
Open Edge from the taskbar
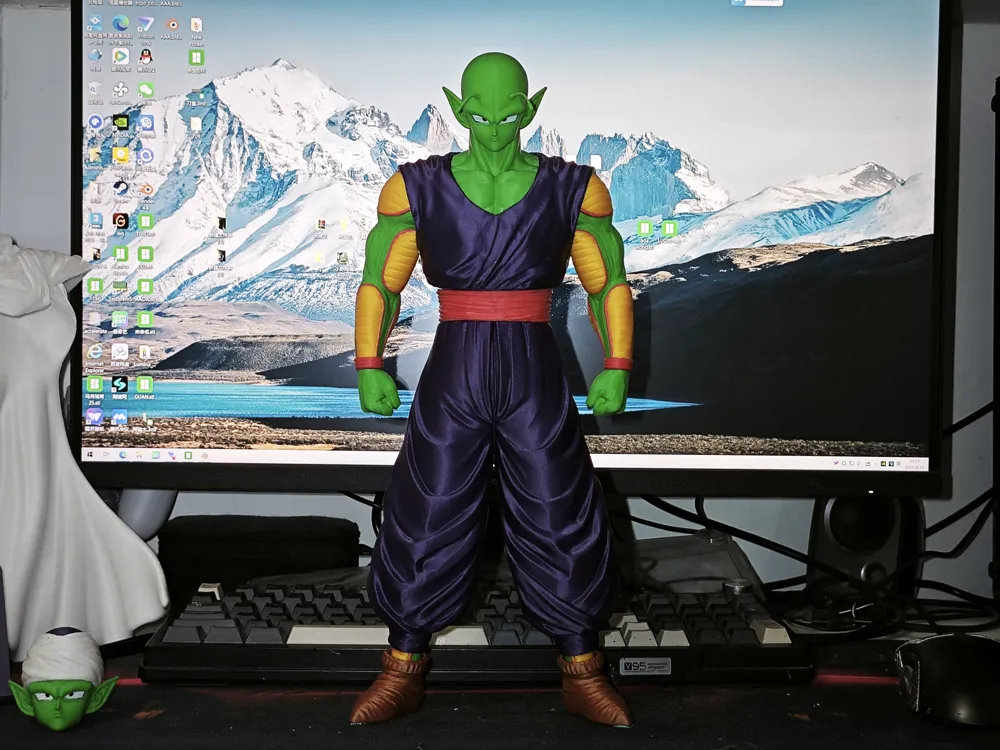[x=122, y=455]
